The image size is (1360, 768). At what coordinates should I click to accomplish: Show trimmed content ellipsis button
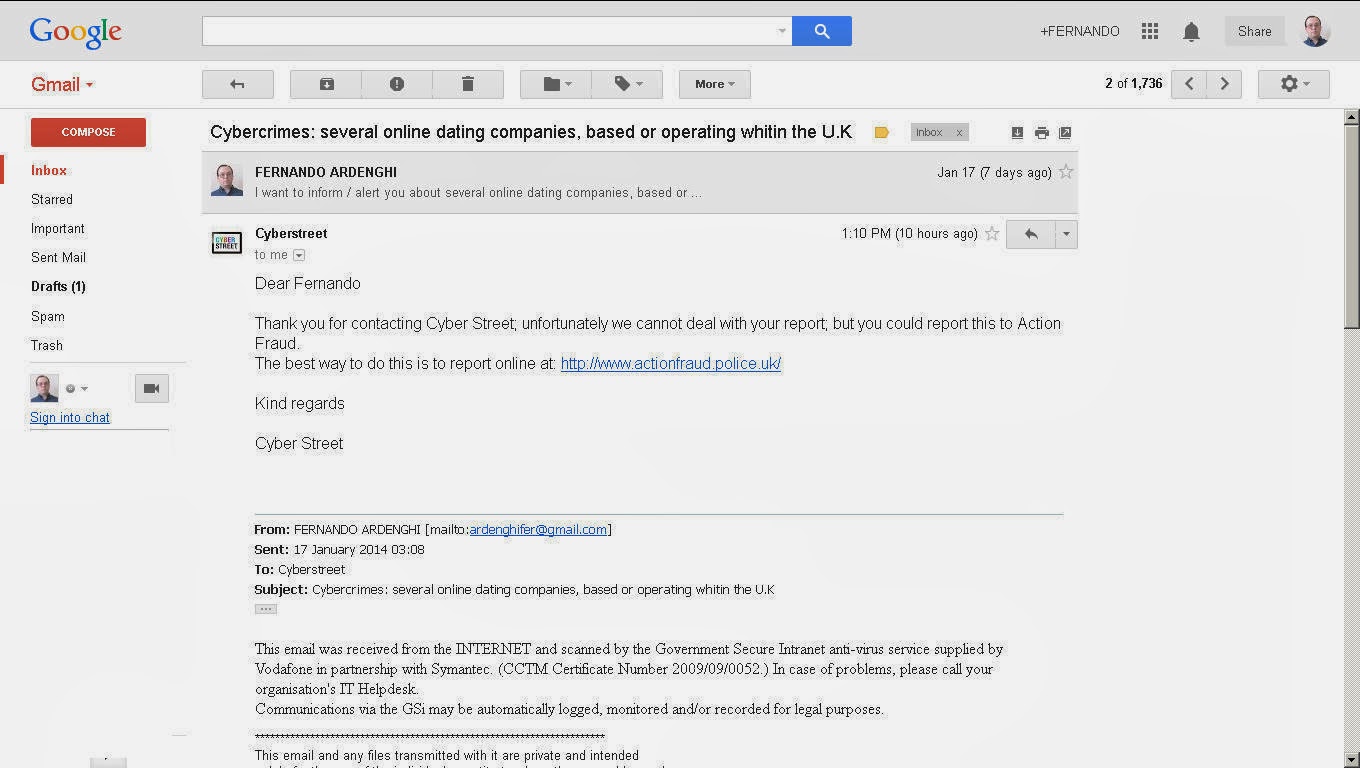click(265, 608)
